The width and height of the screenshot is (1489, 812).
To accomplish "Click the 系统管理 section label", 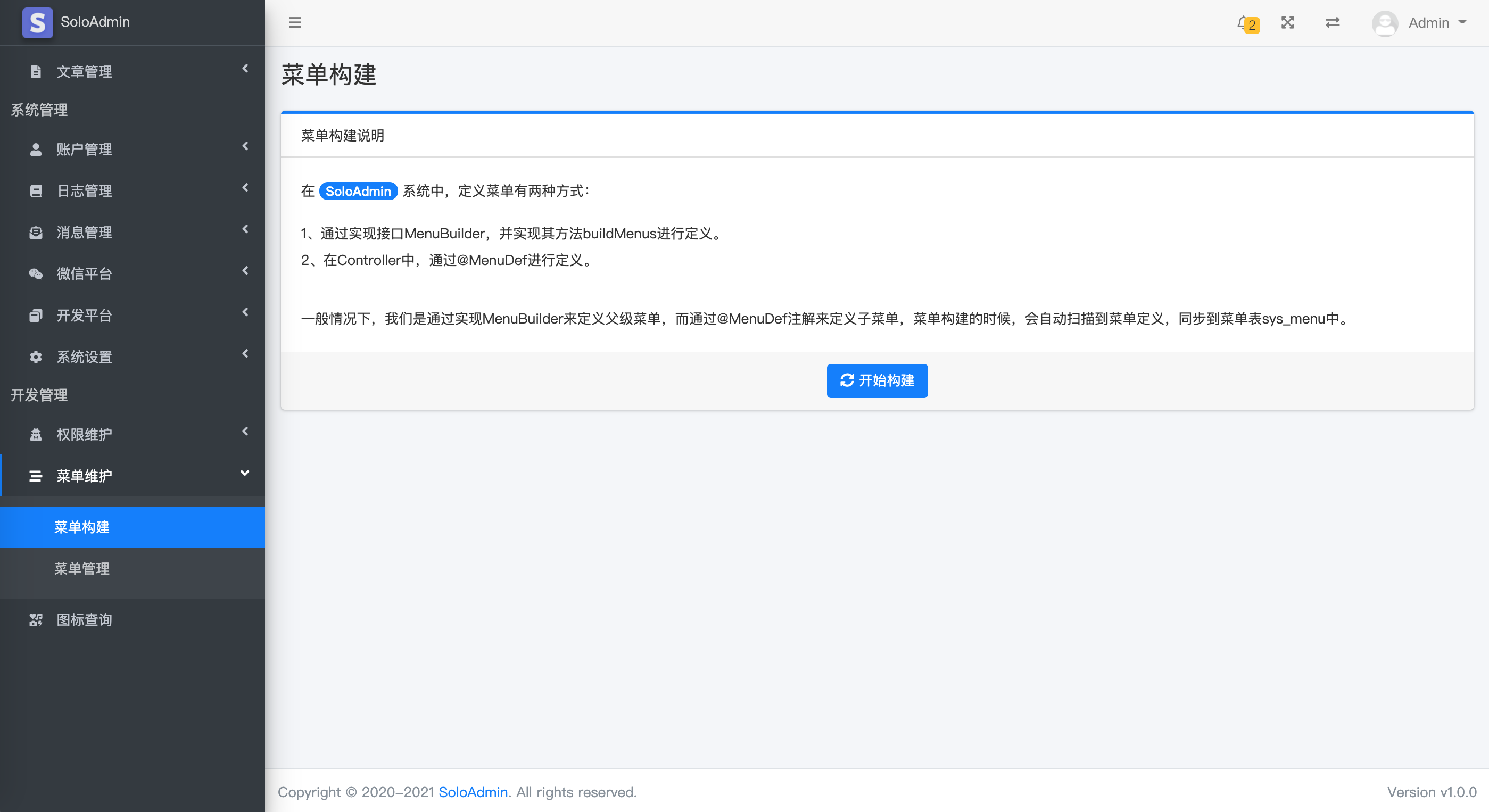I will tap(39, 110).
